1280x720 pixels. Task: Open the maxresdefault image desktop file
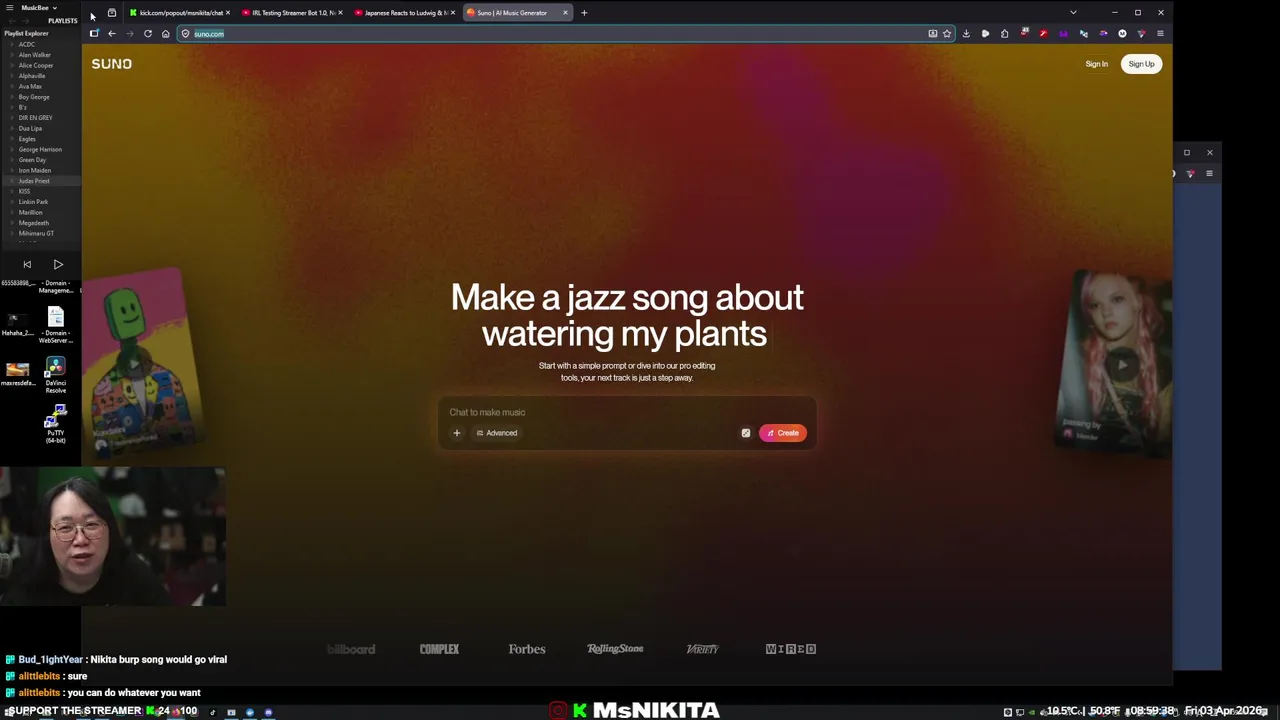click(x=17, y=373)
